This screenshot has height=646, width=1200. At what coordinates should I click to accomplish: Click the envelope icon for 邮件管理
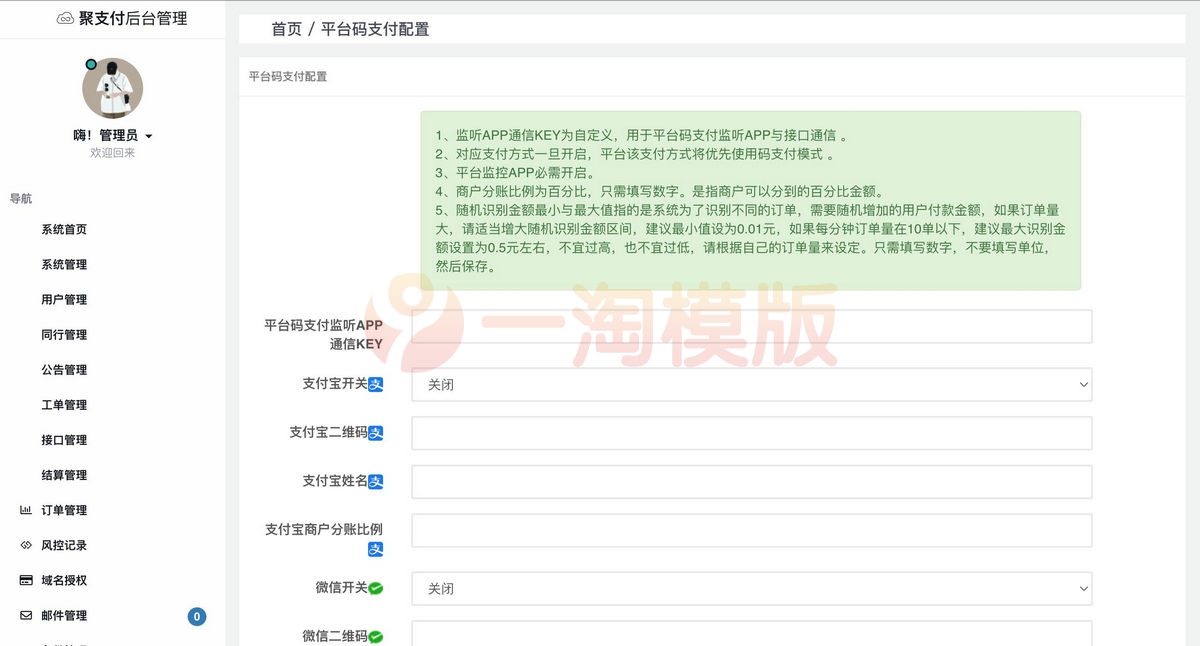click(26, 615)
